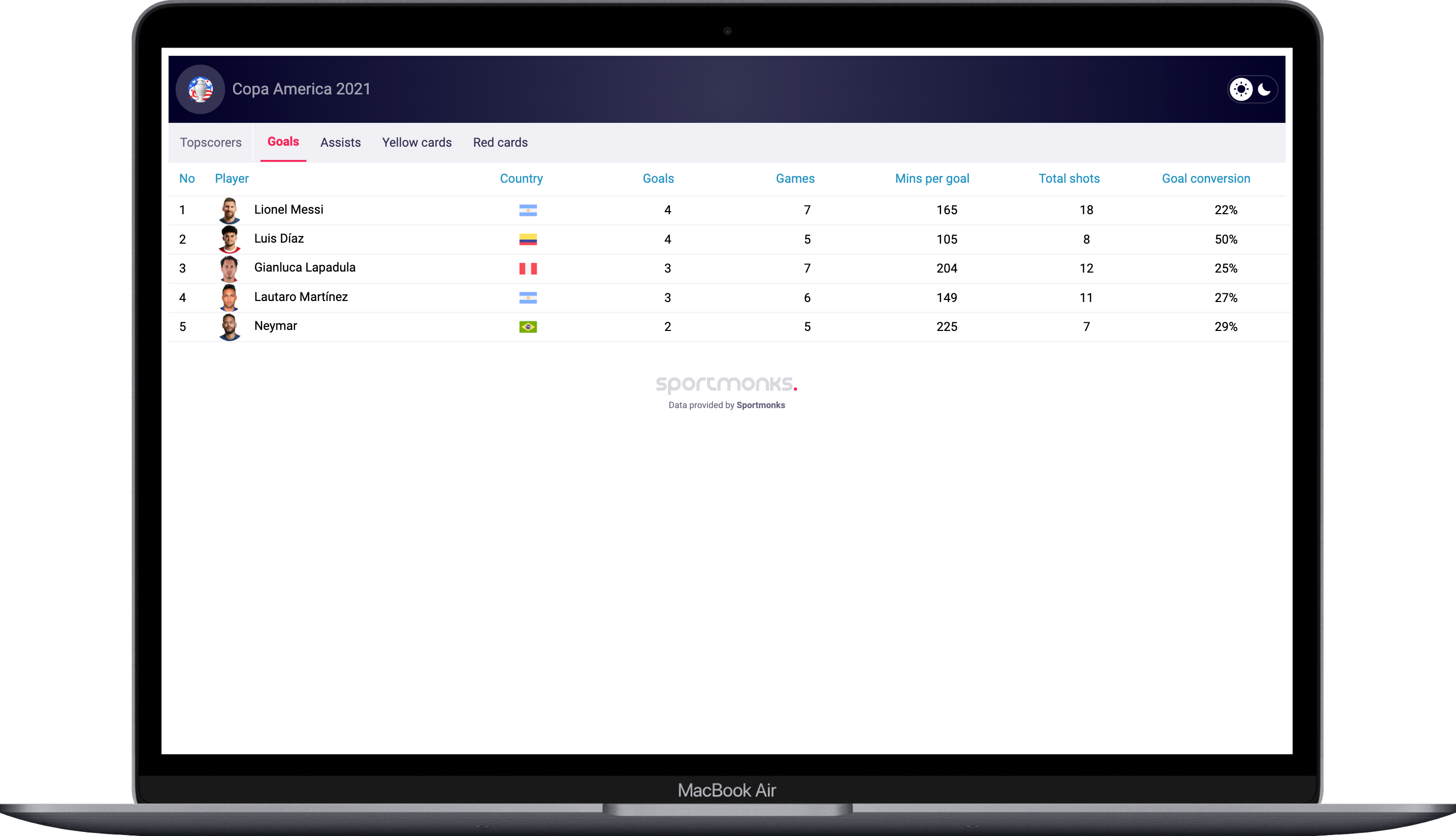This screenshot has height=836, width=1456.
Task: Open the Goals tab
Action: [x=283, y=142]
